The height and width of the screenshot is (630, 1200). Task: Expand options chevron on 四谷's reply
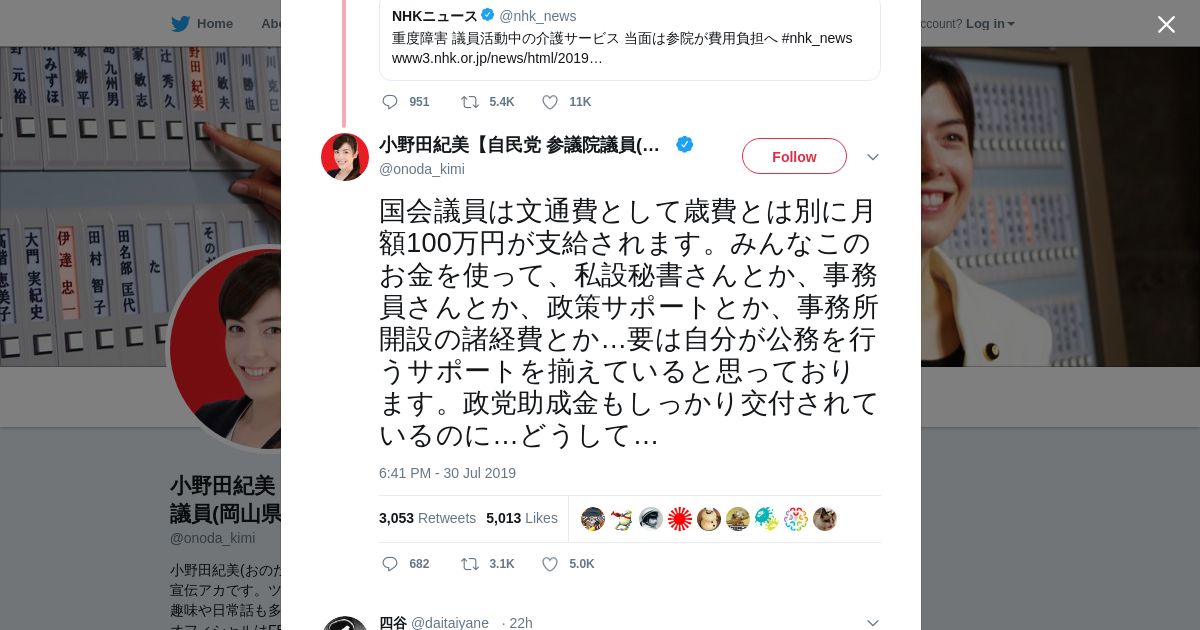(872, 622)
